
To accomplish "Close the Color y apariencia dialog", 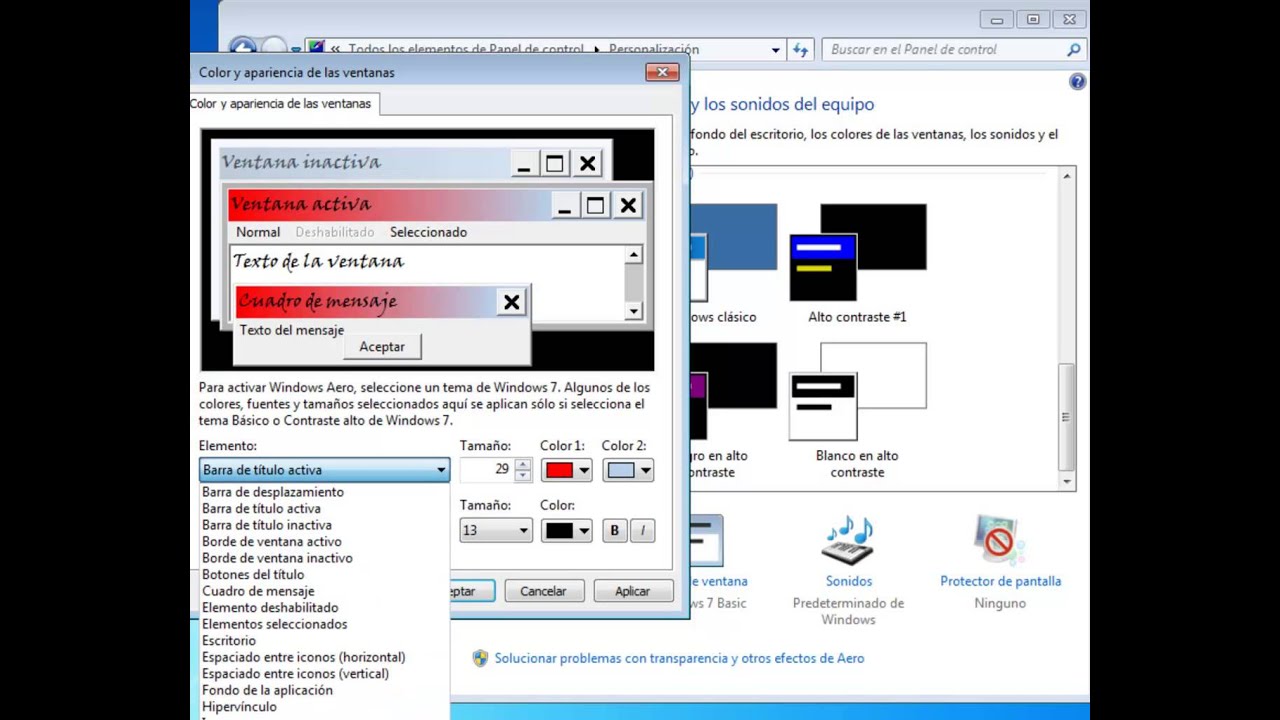I will [x=662, y=72].
